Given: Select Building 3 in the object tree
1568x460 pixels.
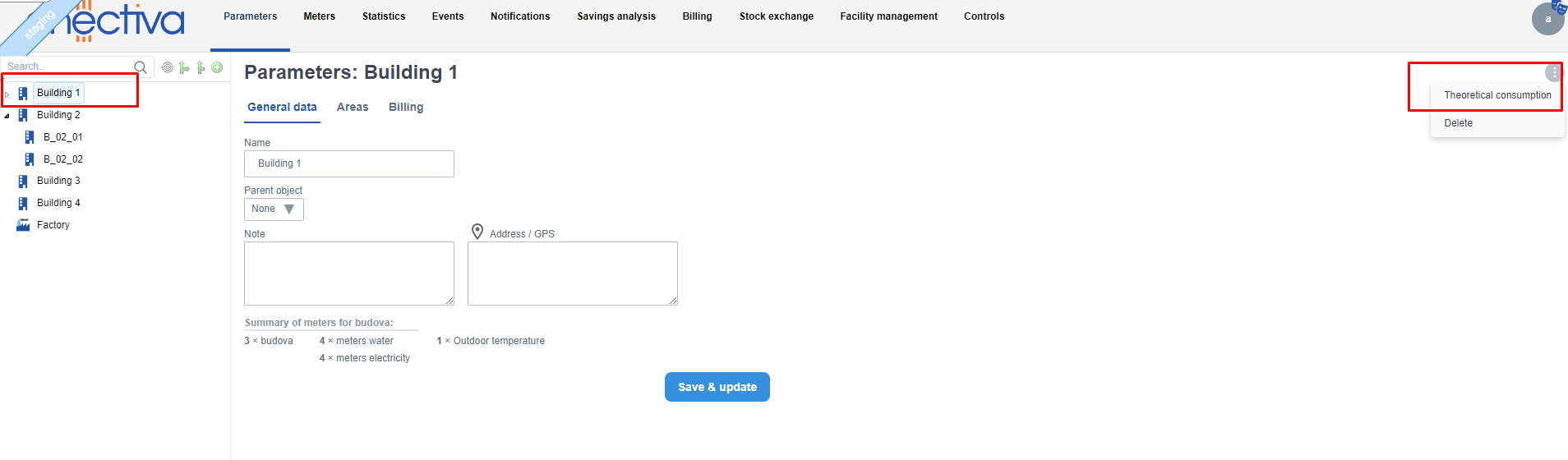Looking at the screenshot, I should 58,181.
